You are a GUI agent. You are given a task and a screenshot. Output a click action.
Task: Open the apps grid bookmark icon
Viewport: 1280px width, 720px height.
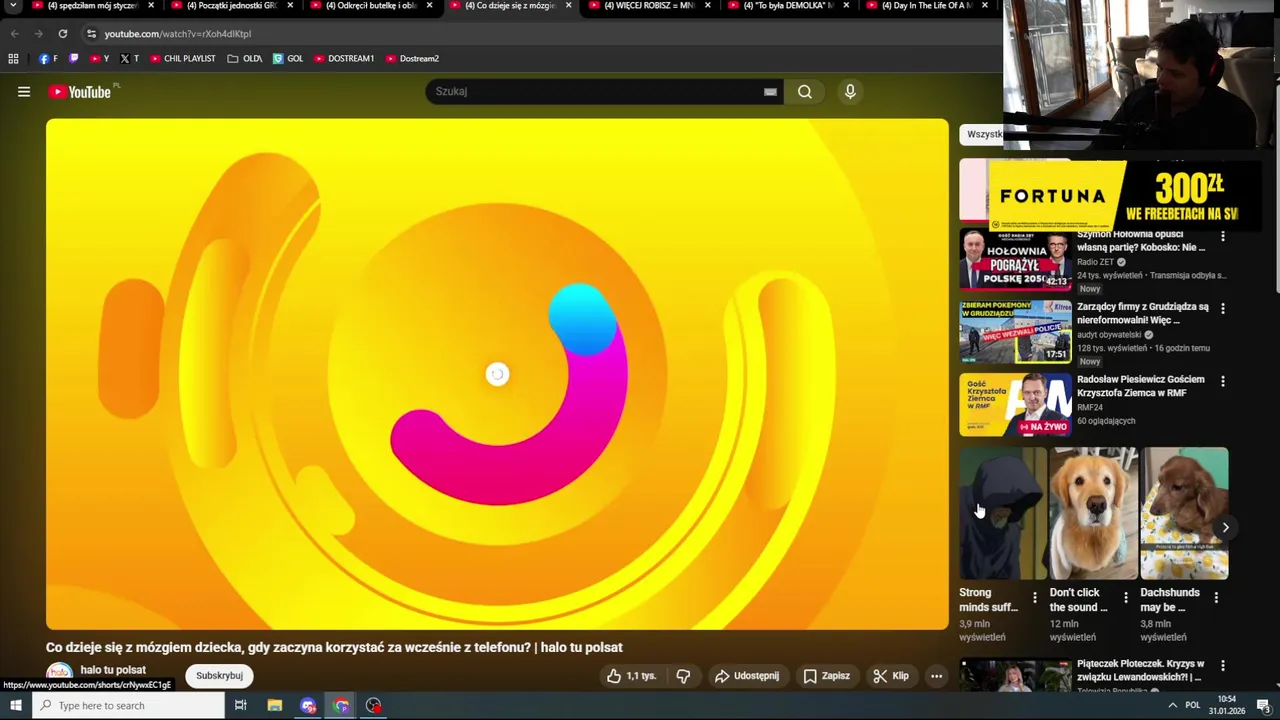13,59
